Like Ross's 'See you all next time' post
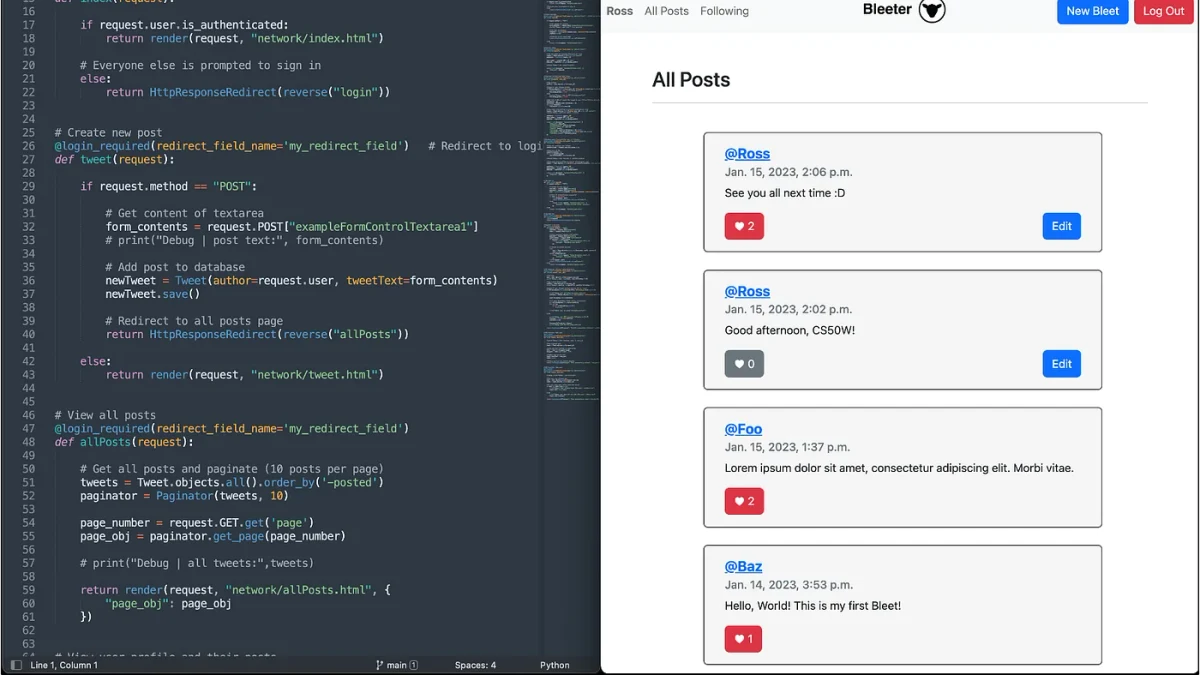Viewport: 1200px width, 675px height. point(744,226)
